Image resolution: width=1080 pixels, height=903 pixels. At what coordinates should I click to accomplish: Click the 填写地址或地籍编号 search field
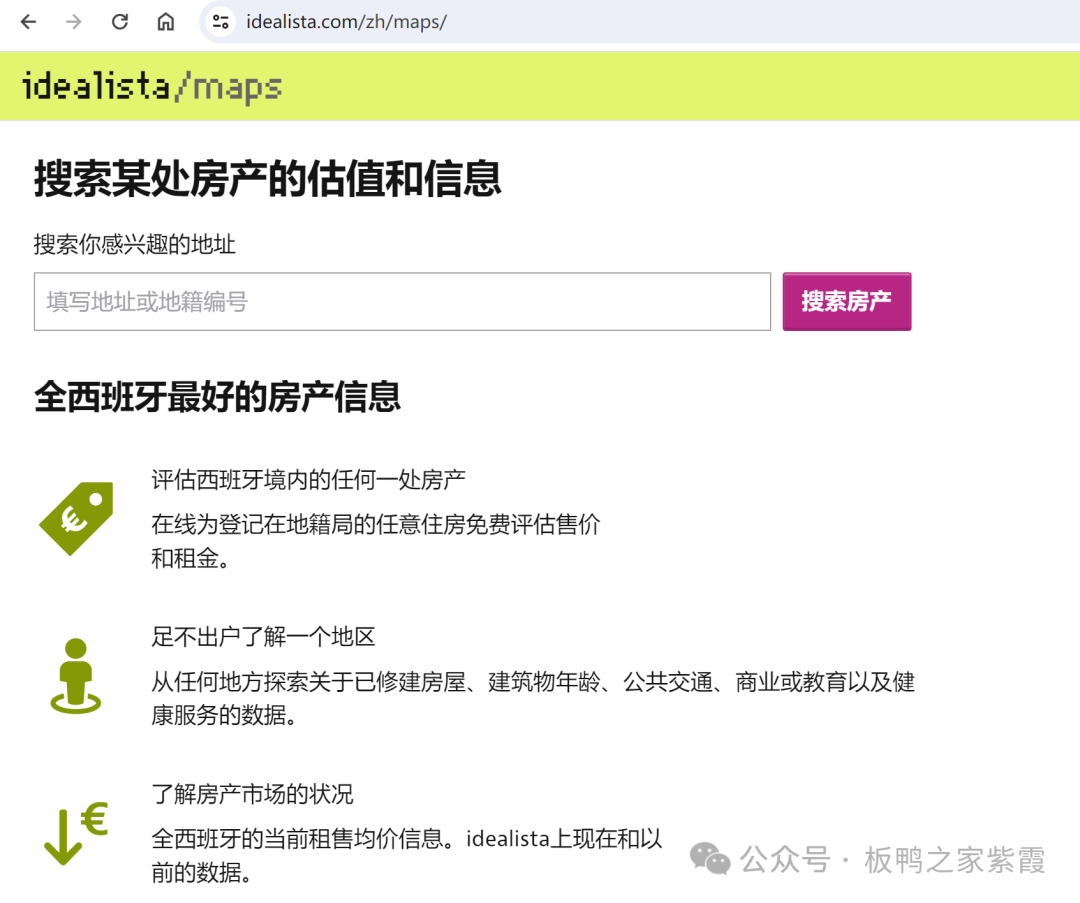coord(402,301)
